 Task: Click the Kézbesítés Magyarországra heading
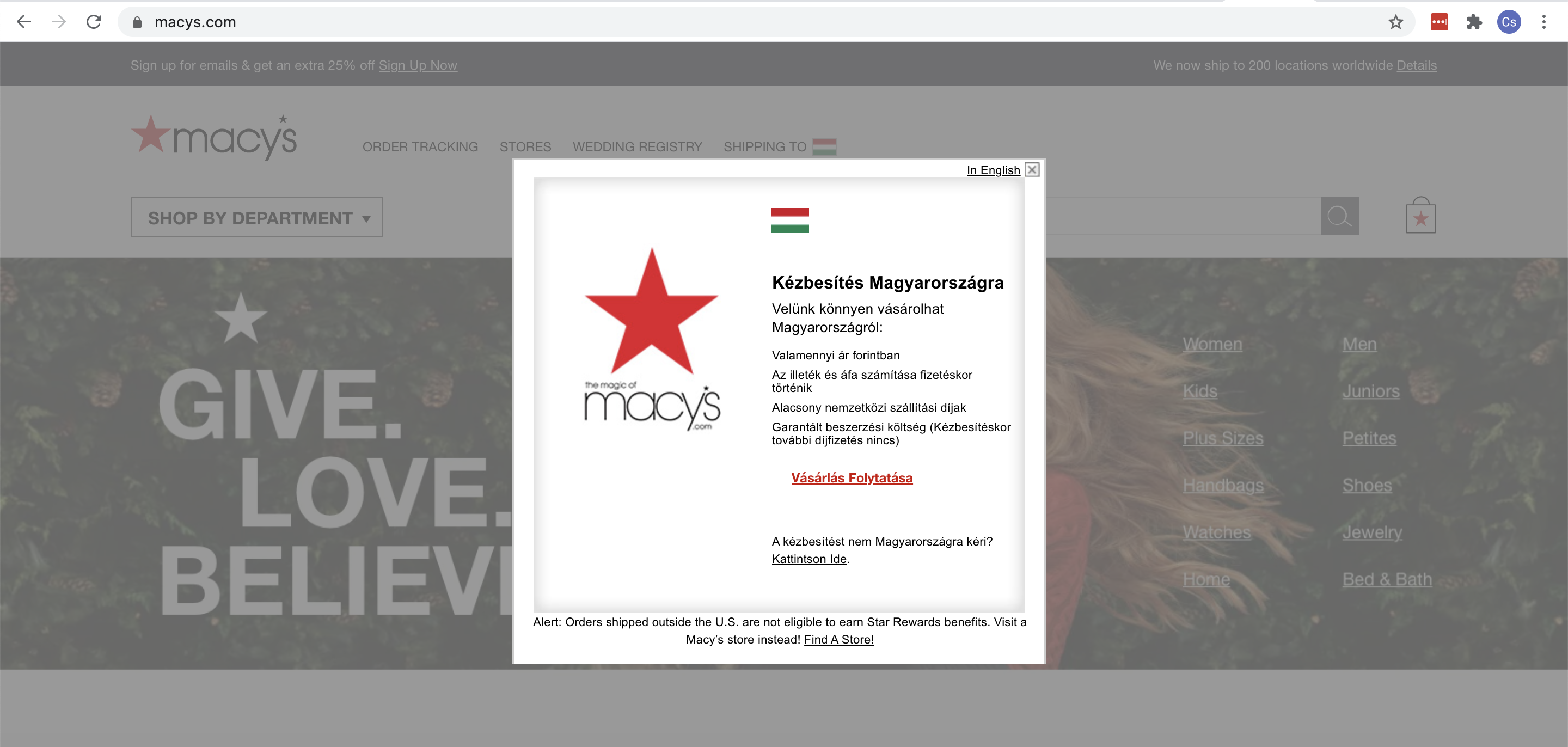(887, 283)
